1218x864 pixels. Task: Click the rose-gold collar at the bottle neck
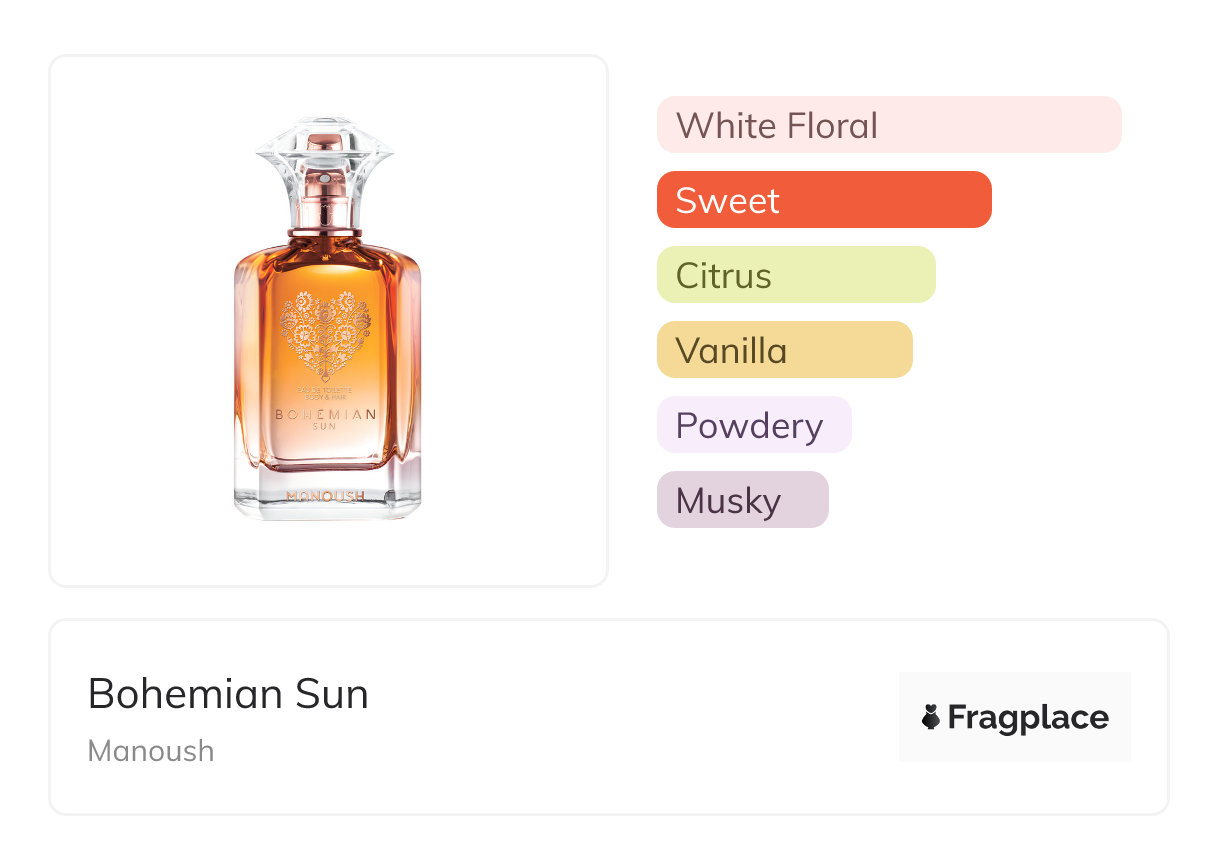click(x=326, y=234)
